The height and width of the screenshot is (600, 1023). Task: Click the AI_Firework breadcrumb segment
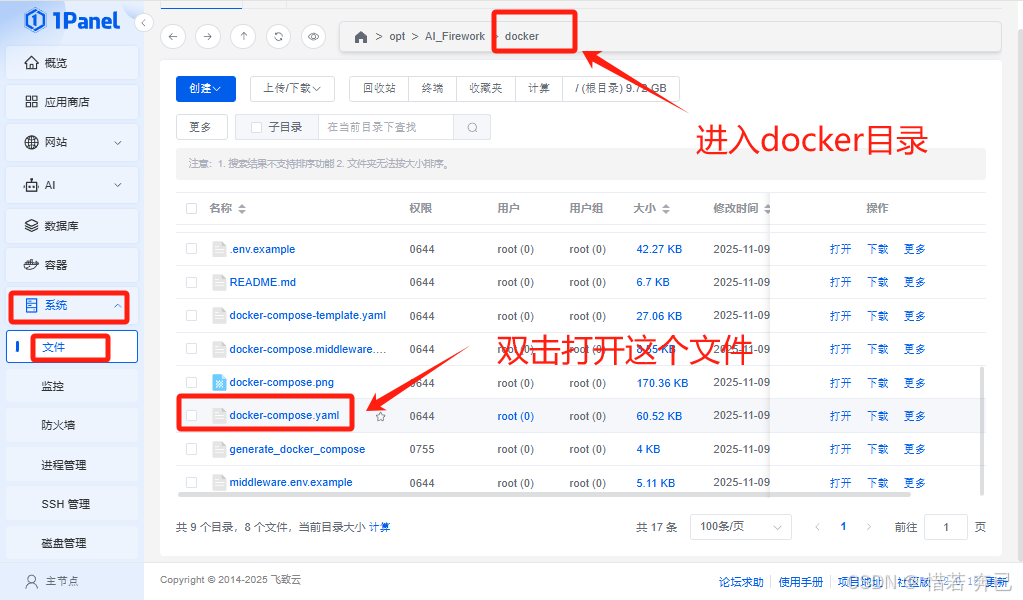tap(455, 37)
